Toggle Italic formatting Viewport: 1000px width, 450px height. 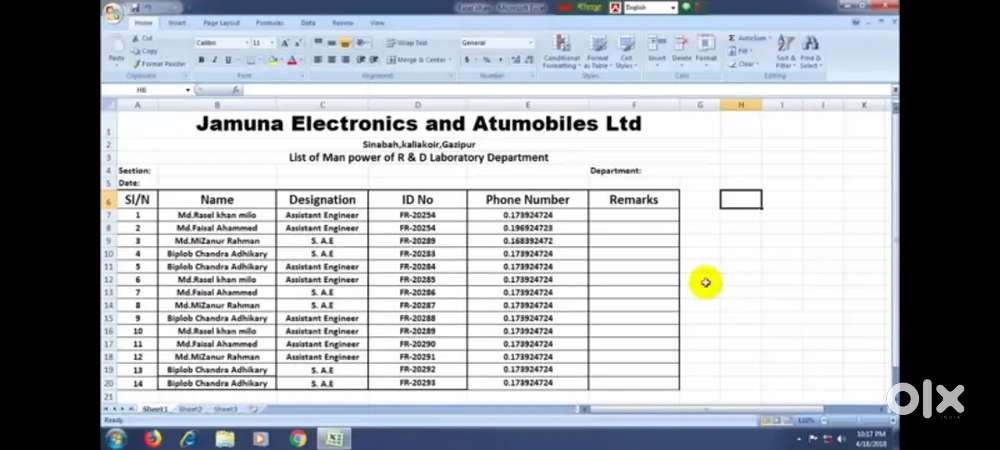(x=214, y=60)
